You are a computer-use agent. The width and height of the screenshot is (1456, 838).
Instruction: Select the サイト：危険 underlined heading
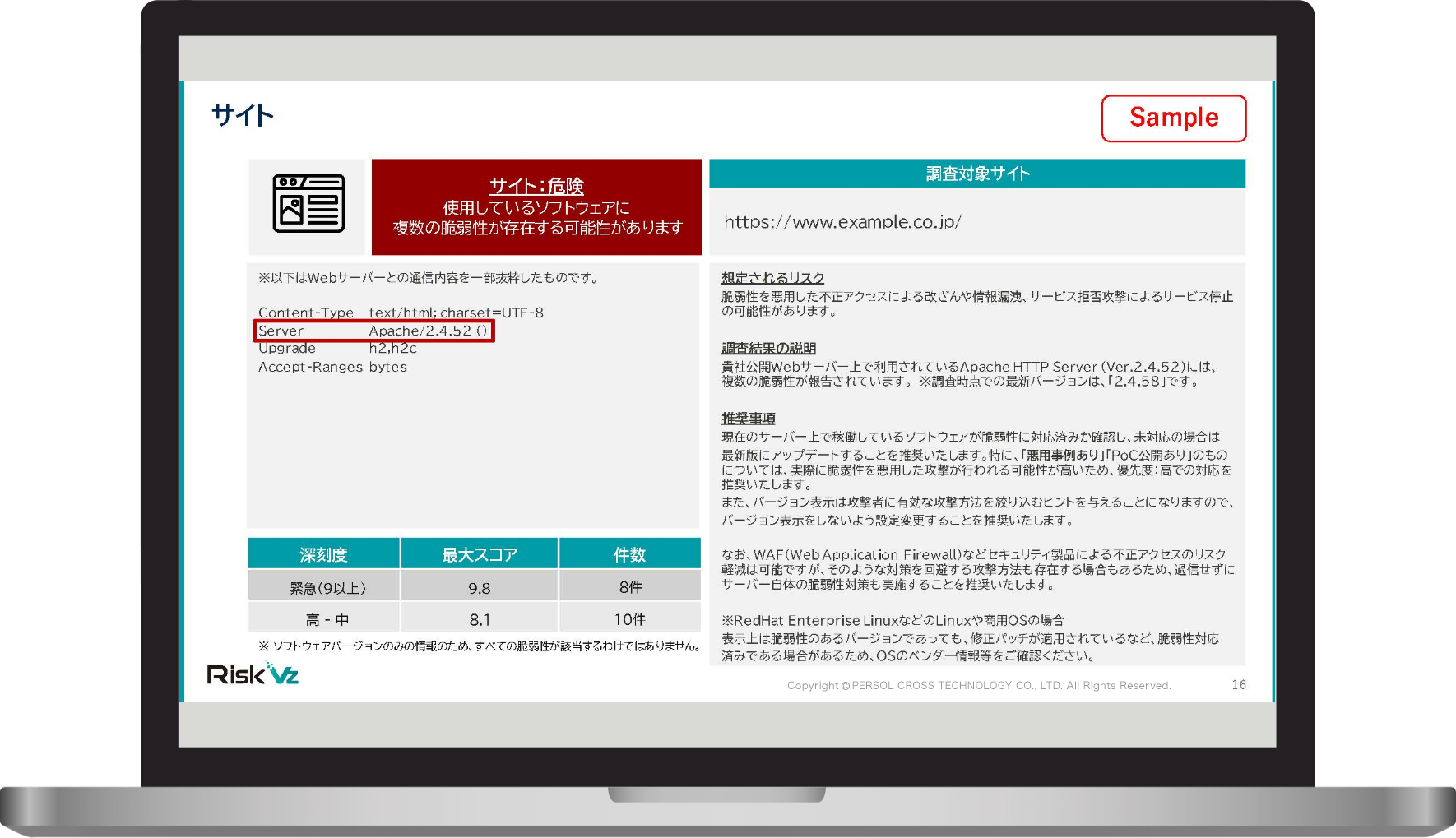pos(536,186)
